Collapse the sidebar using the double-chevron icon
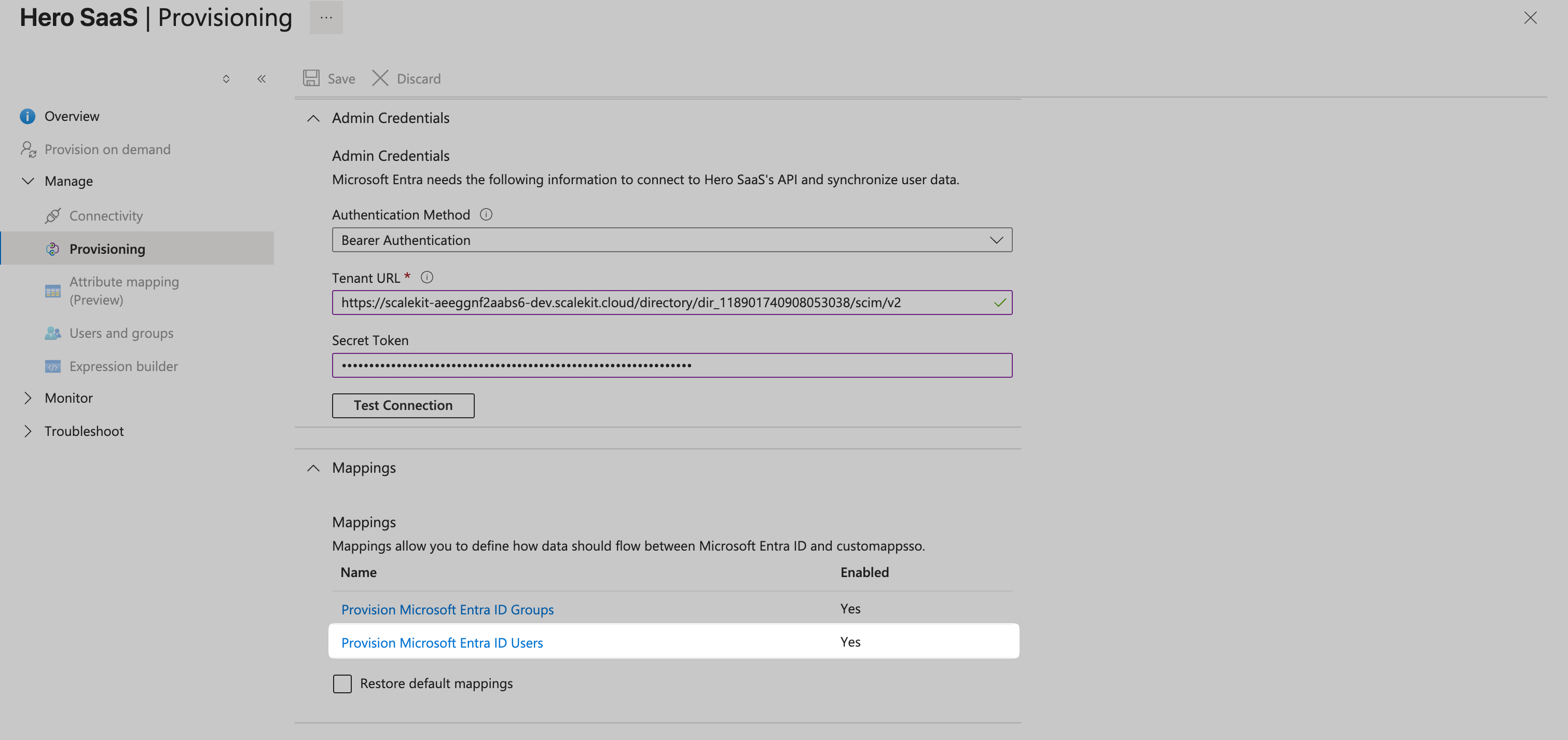 point(261,78)
